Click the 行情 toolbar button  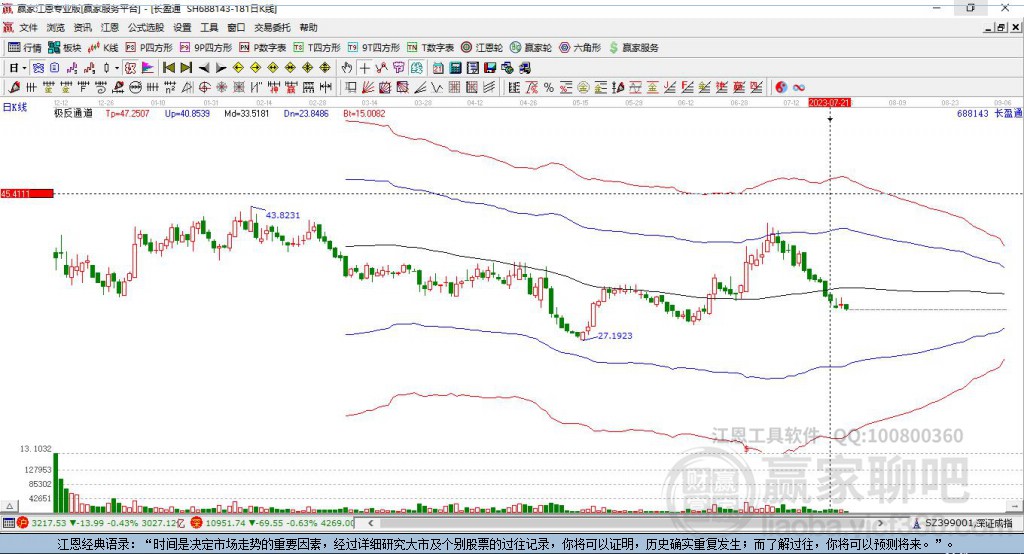click(x=25, y=48)
